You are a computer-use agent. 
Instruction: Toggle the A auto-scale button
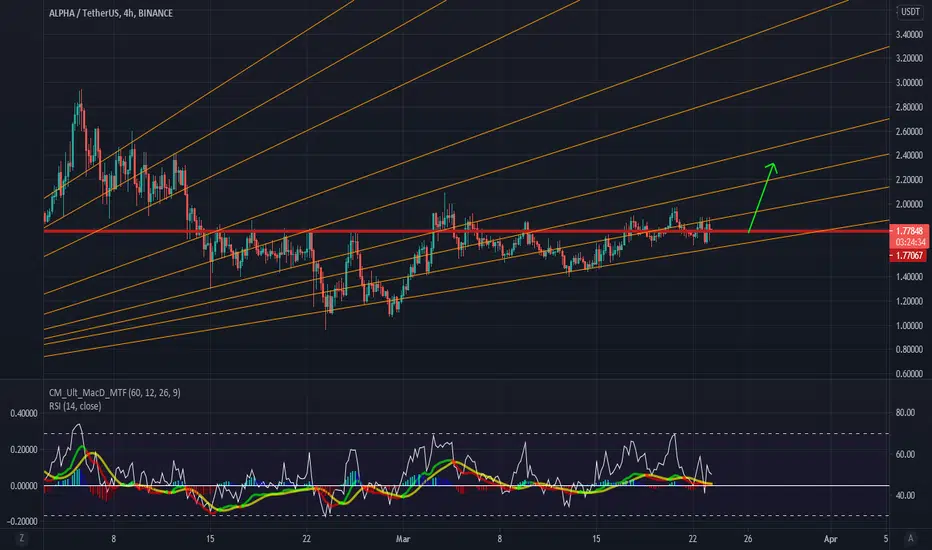tap(910, 539)
